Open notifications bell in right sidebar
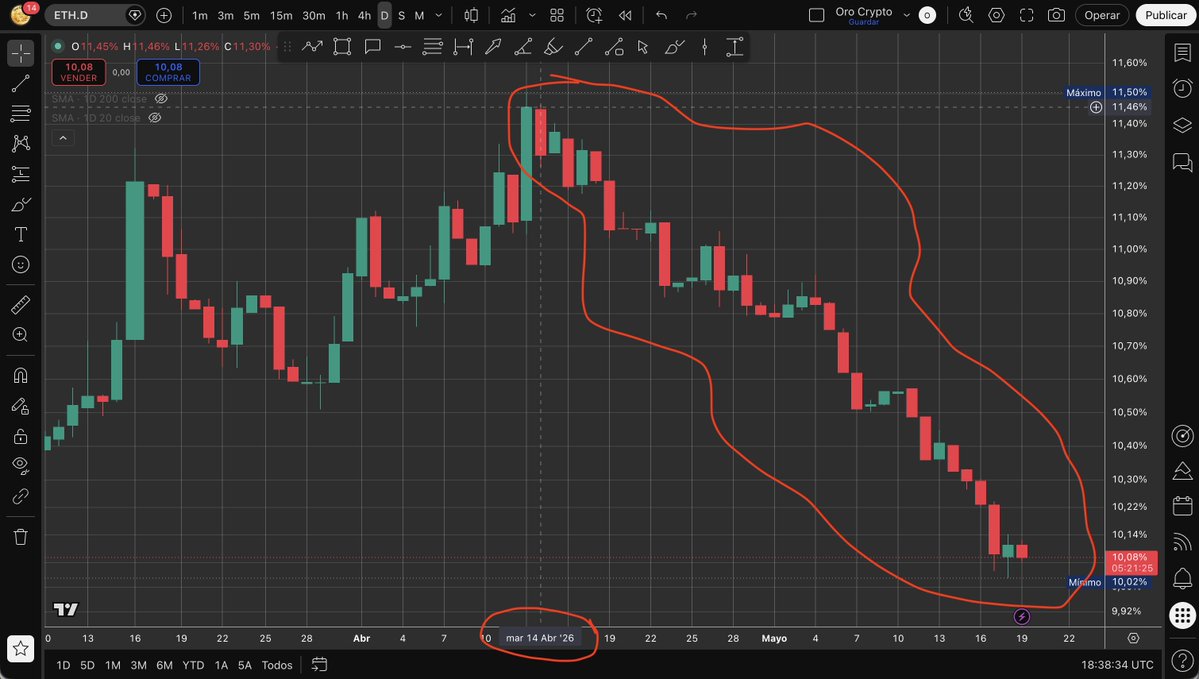Screen dimensions: 1199x679 point(1182,578)
